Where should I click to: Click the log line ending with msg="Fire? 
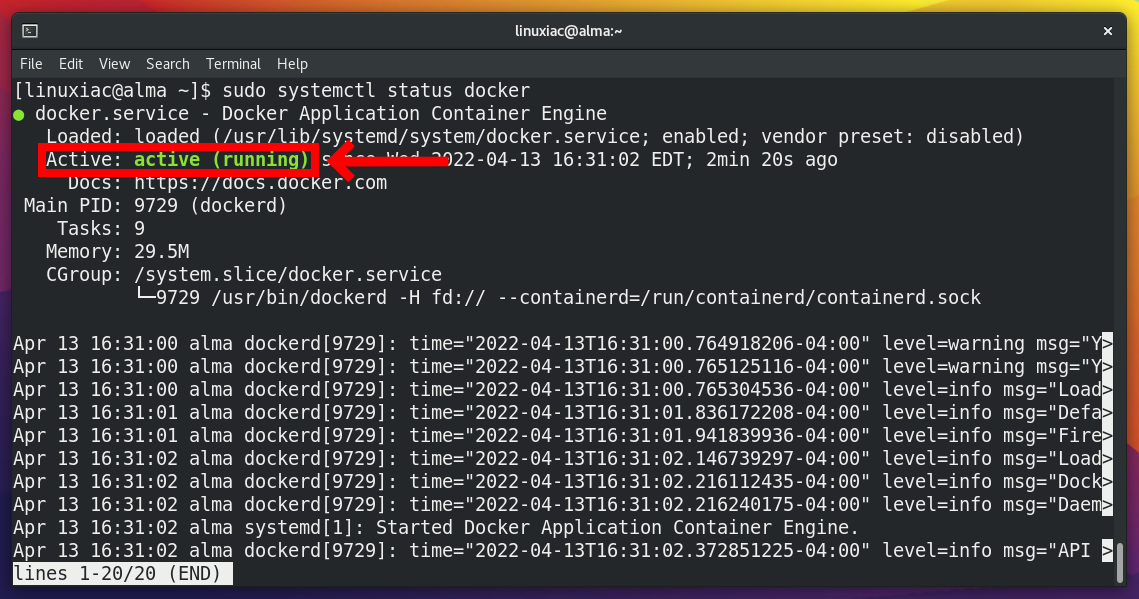(563, 436)
